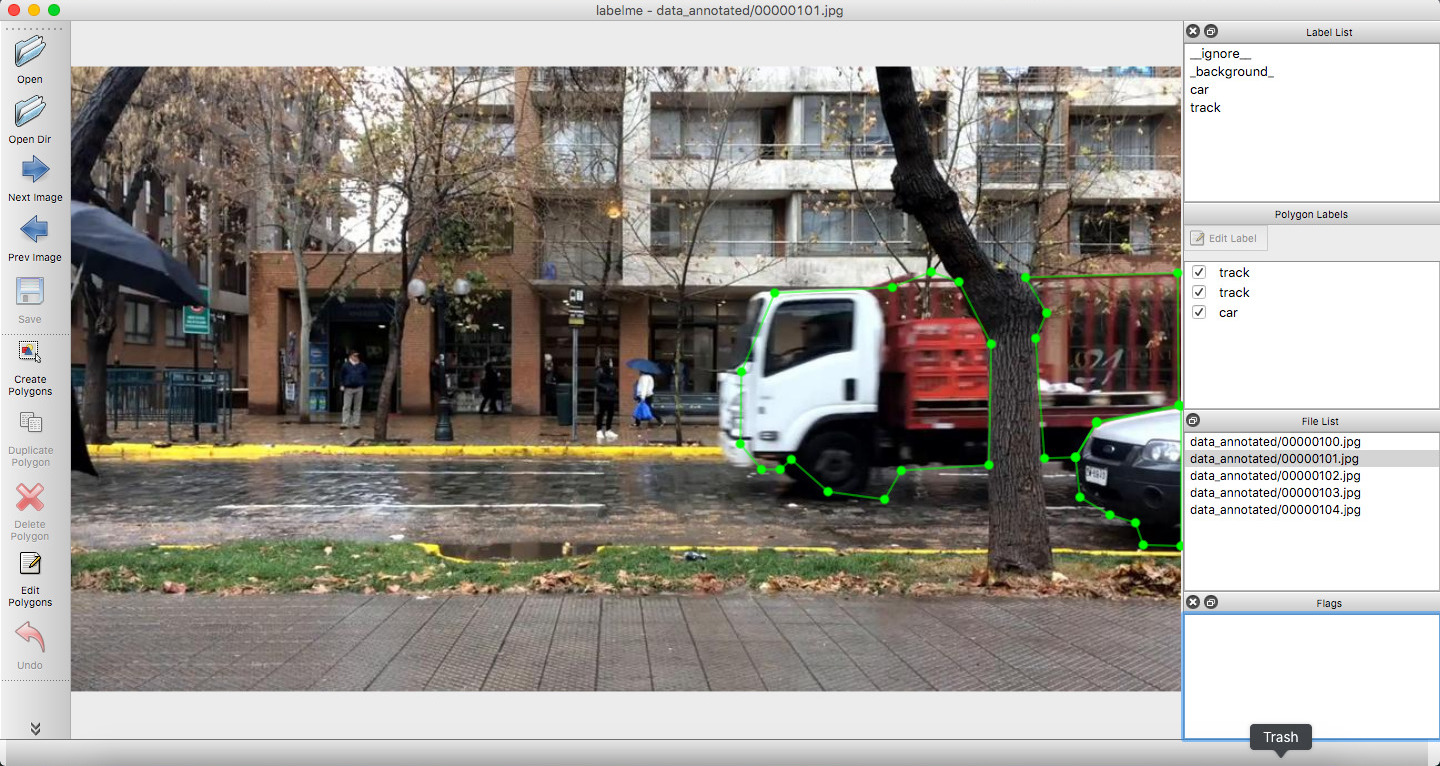The image size is (1440, 766).
Task: Click the Delete Polygon red X
Action: (x=30, y=497)
